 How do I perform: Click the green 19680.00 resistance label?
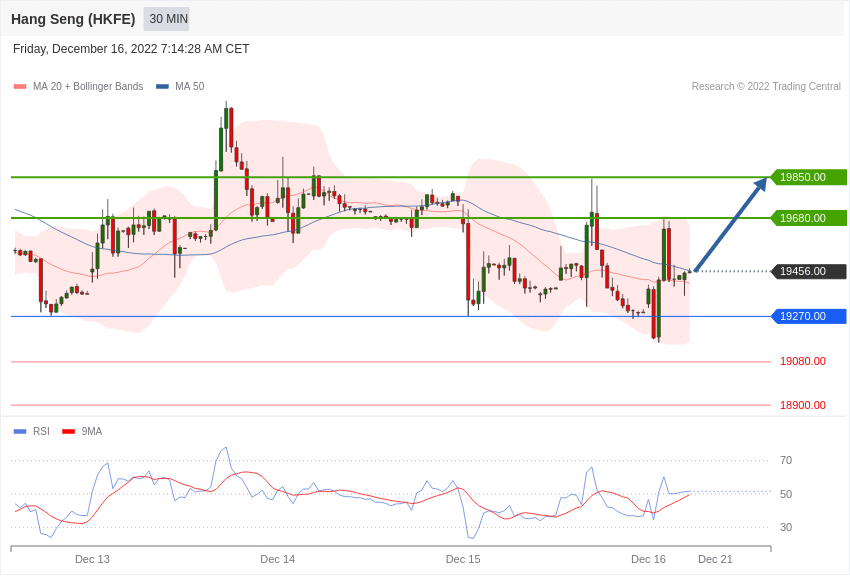806,217
